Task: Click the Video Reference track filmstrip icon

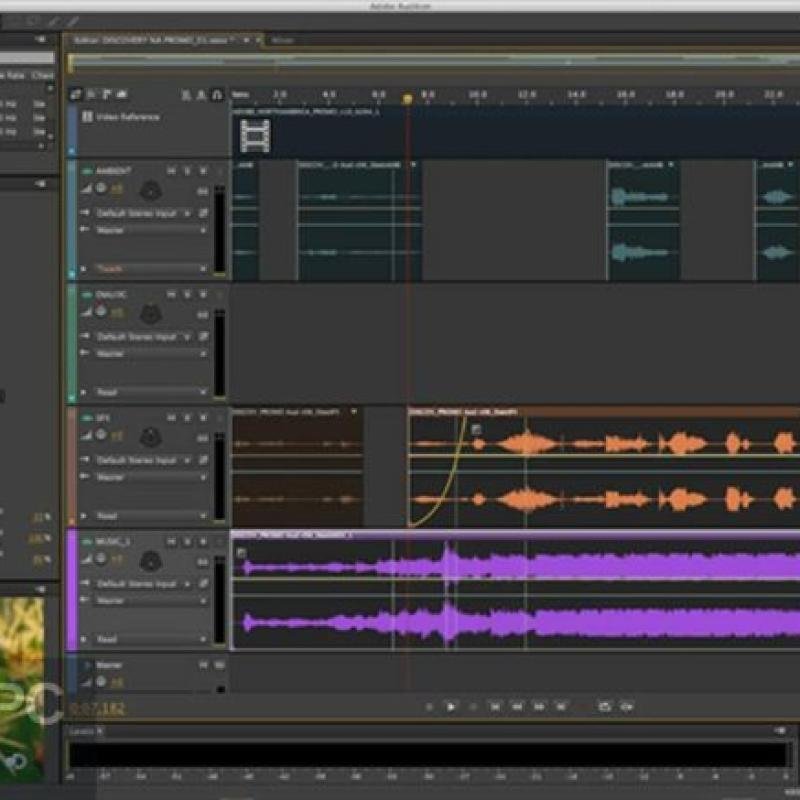Action: [x=87, y=117]
